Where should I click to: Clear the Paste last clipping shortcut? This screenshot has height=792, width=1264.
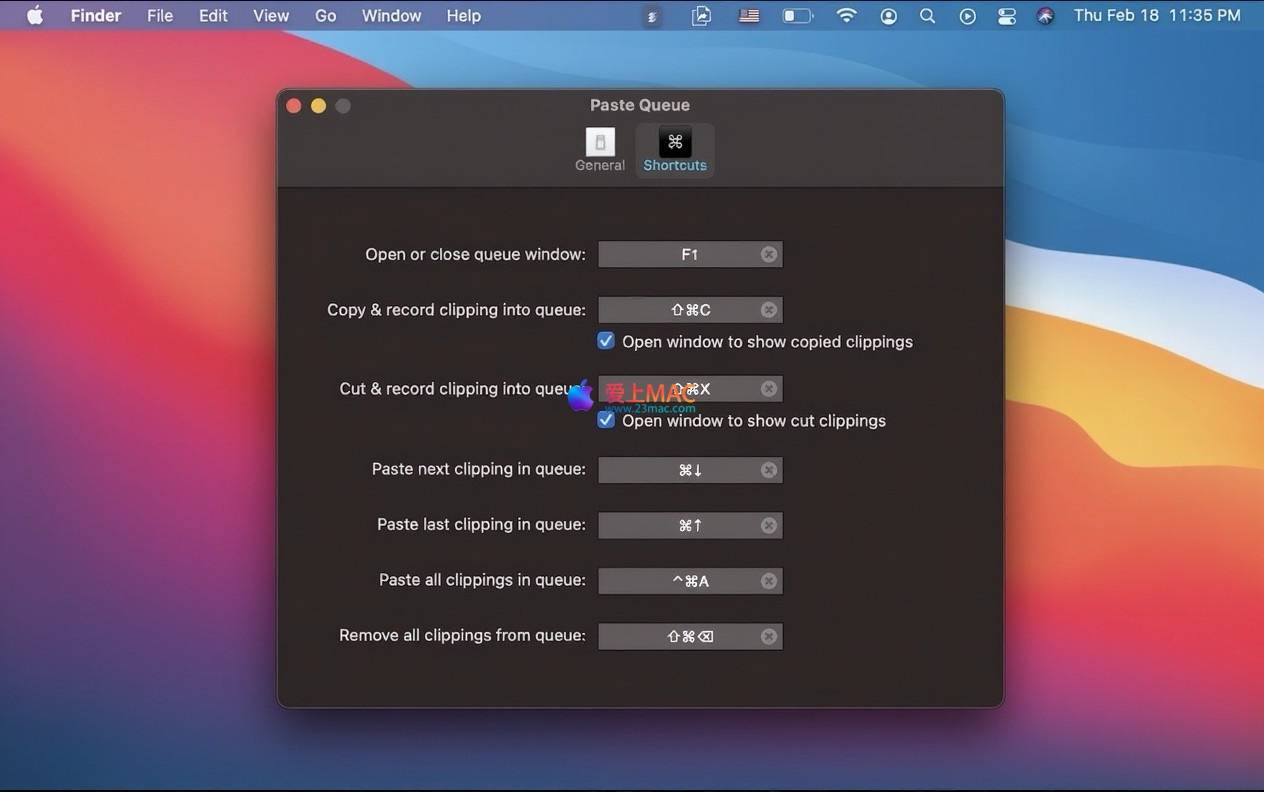769,525
